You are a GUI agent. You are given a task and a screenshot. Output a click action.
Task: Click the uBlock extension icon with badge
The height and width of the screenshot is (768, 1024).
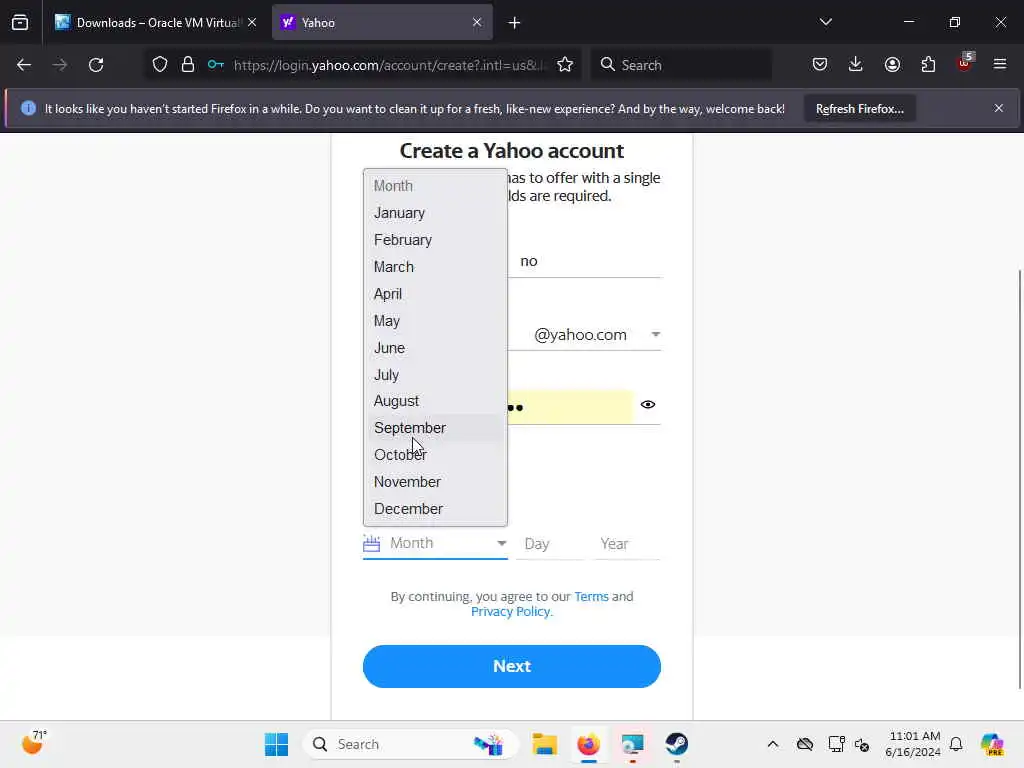[x=965, y=63]
